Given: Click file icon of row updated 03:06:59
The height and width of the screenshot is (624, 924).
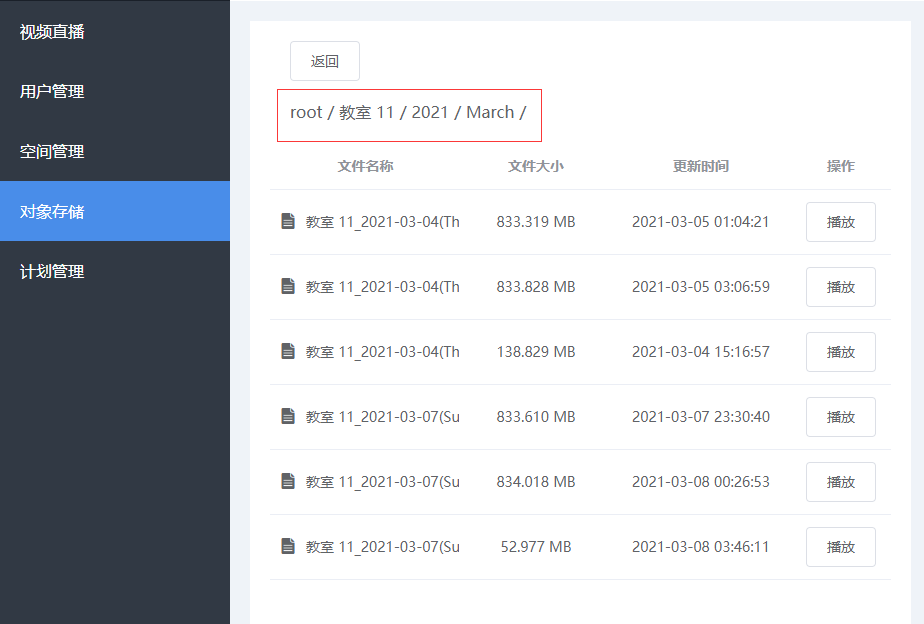Looking at the screenshot, I should [288, 286].
